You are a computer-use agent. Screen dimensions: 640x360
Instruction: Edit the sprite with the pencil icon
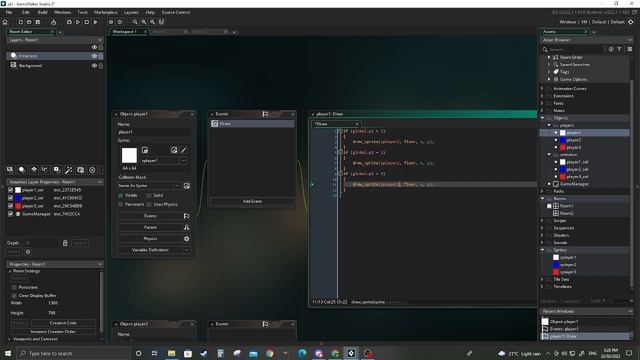pos(184,150)
